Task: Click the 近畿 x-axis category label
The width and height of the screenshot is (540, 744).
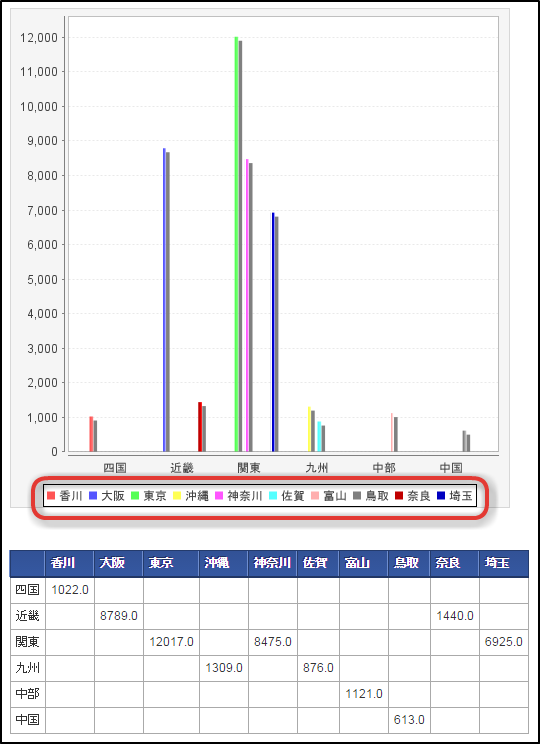Action: pos(182,468)
